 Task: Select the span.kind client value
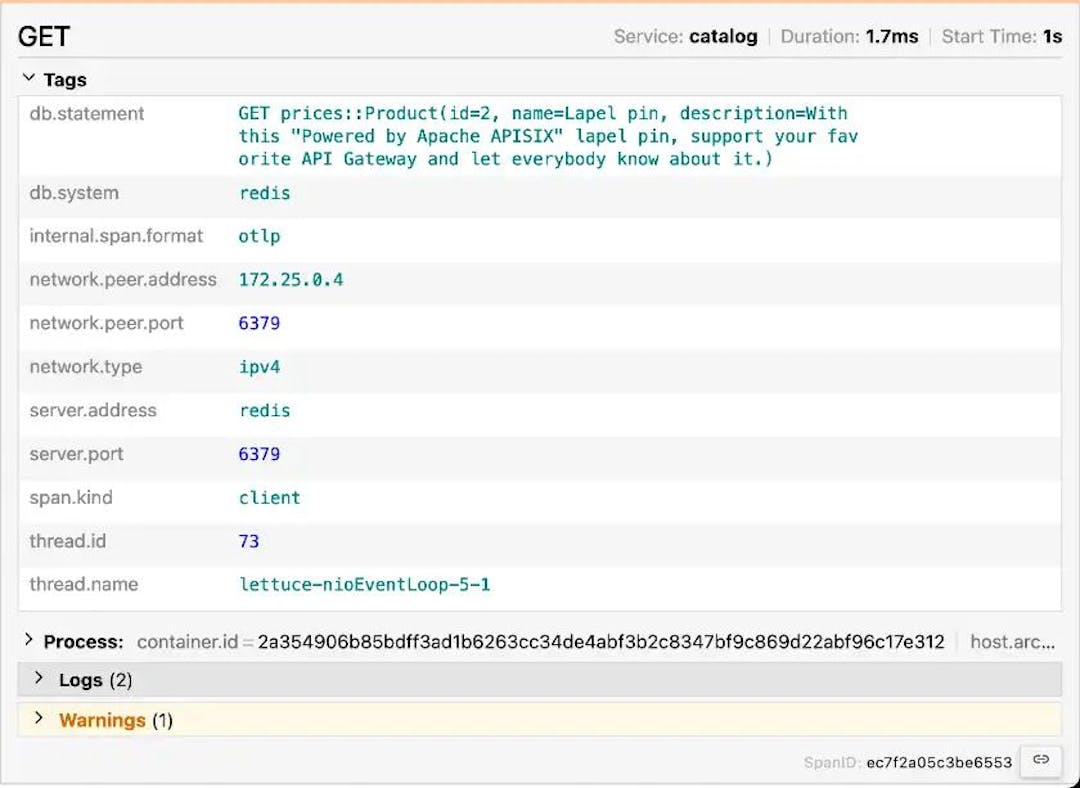[x=269, y=497]
